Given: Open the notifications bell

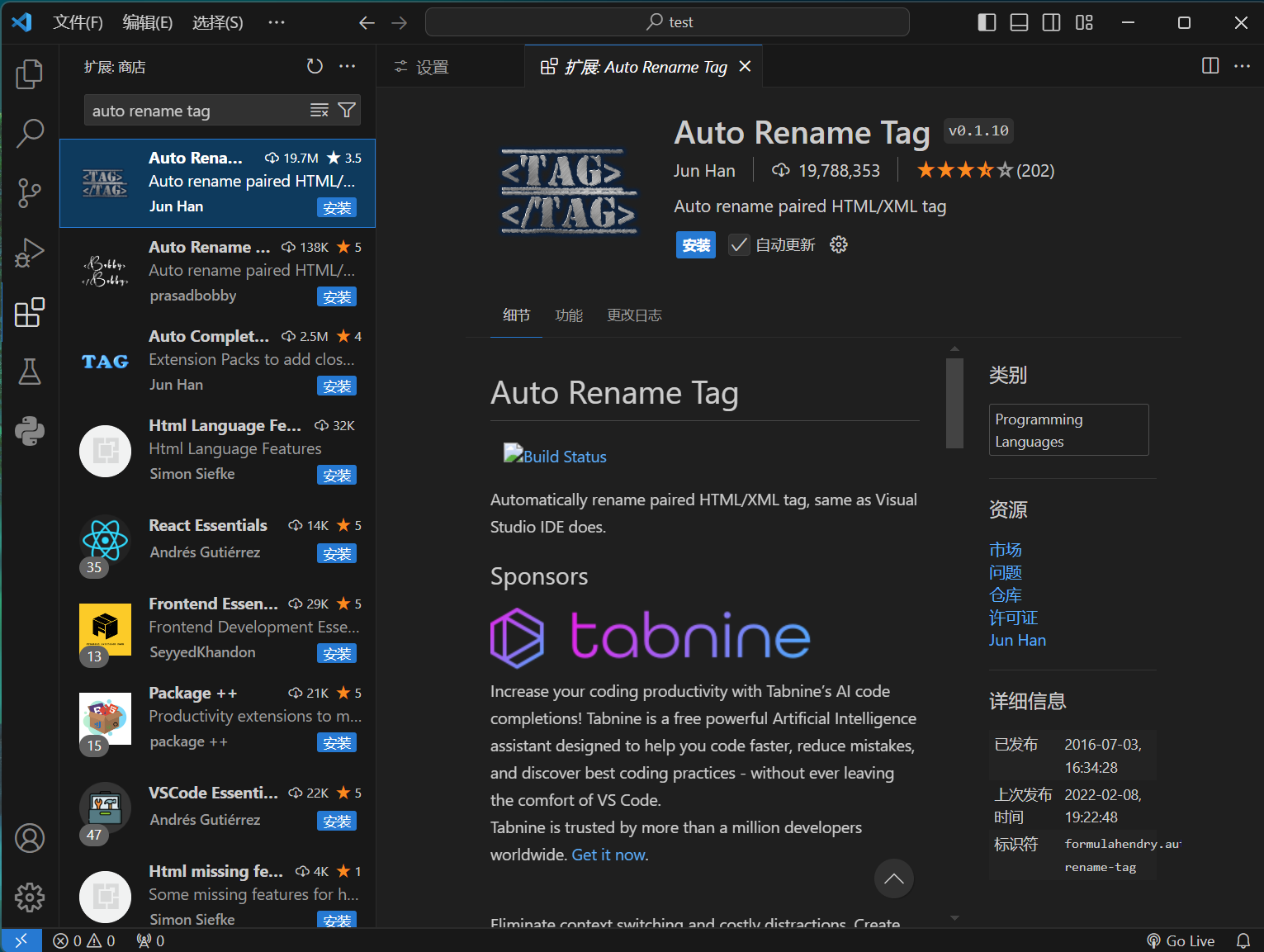Looking at the screenshot, I should [x=1243, y=940].
